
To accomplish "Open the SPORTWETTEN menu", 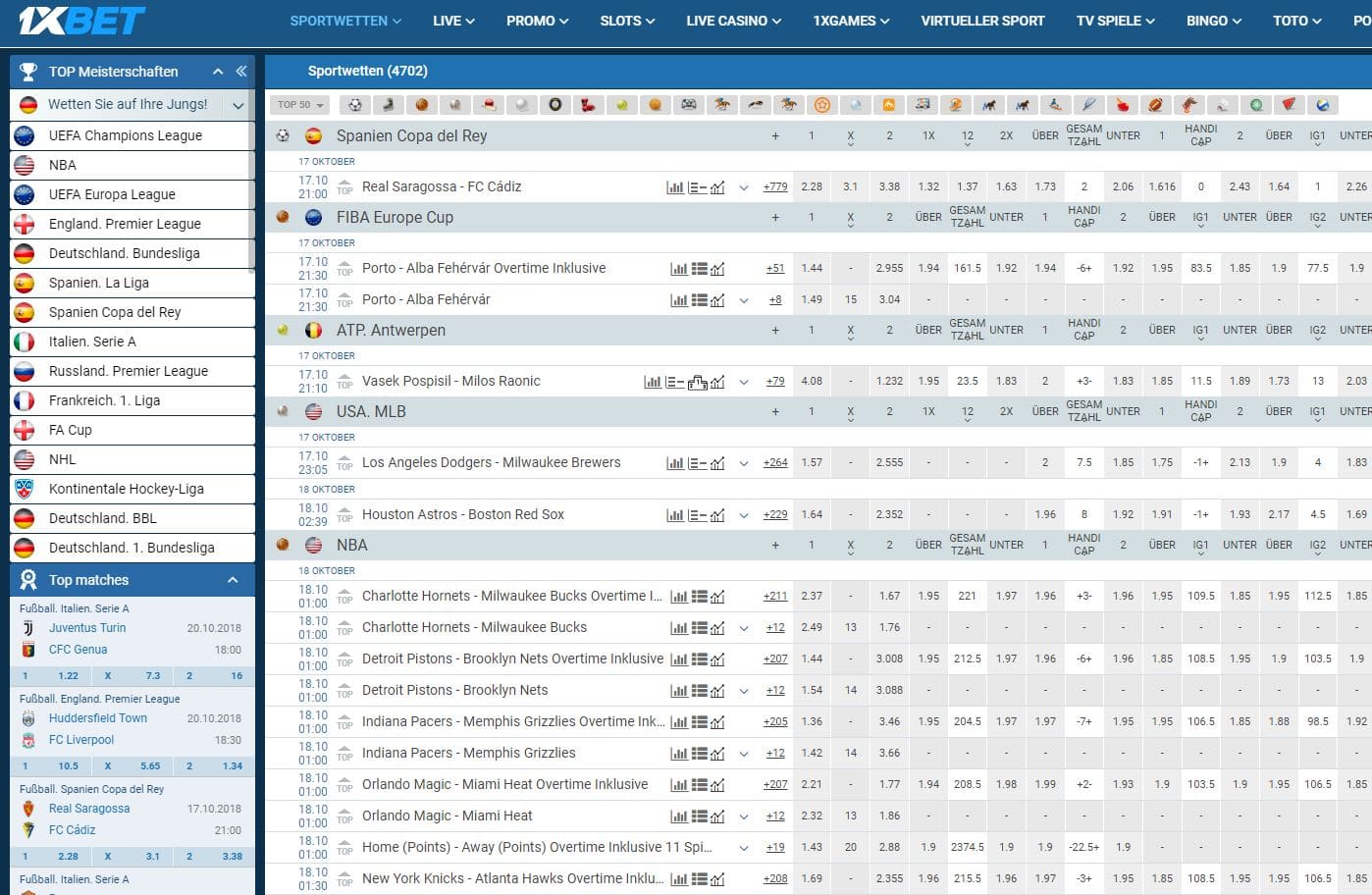I will (x=345, y=21).
